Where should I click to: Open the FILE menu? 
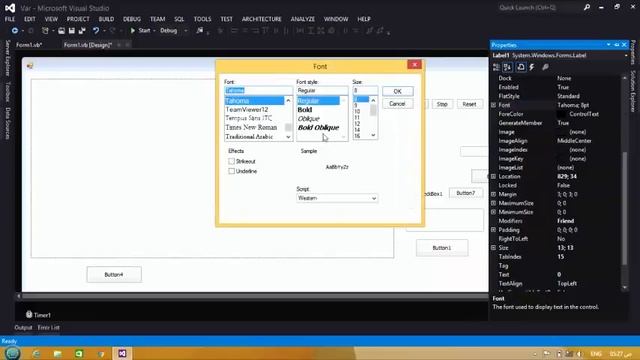pos(10,19)
